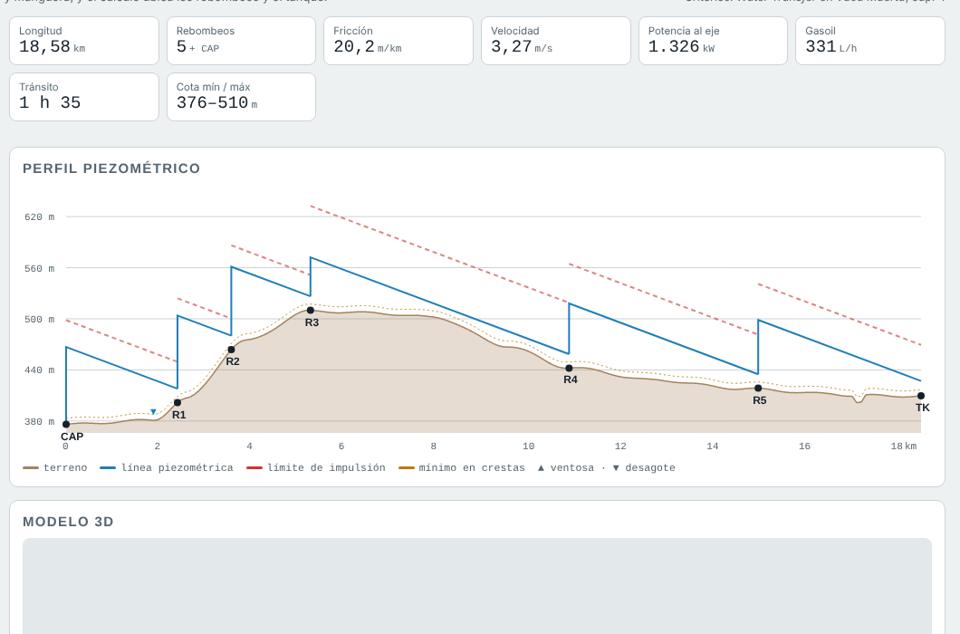This screenshot has width=960, height=634.
Task: Click the "620 m" y-axis label
Action: (x=39, y=217)
